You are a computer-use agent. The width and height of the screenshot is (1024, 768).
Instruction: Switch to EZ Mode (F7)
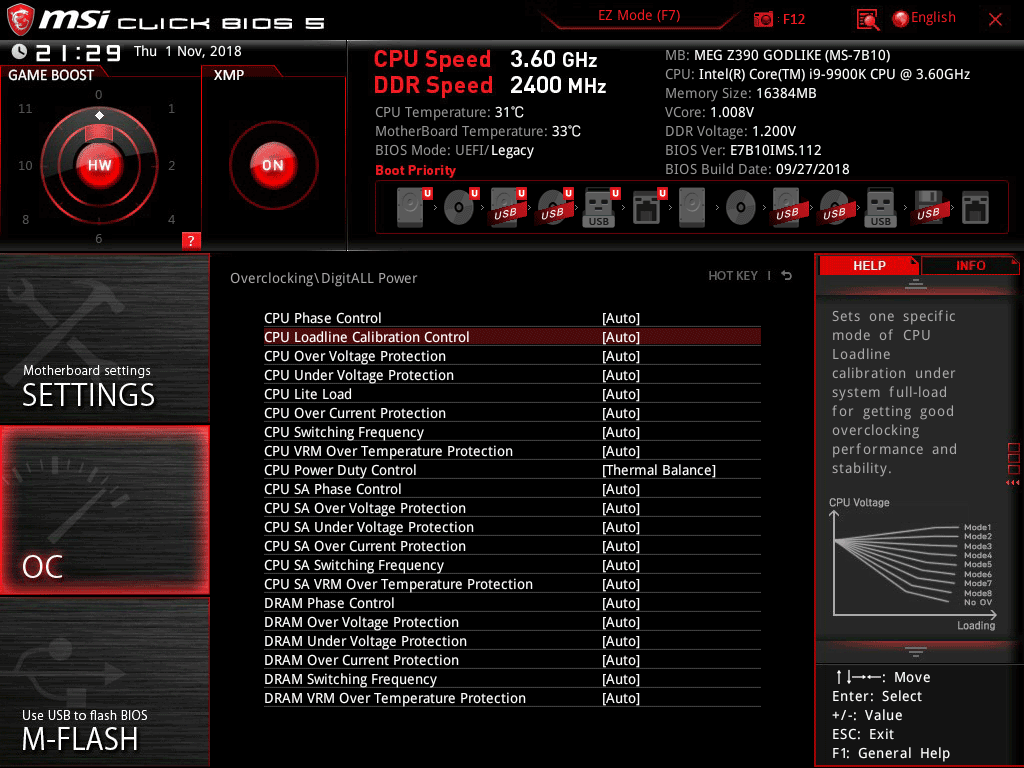pos(639,16)
